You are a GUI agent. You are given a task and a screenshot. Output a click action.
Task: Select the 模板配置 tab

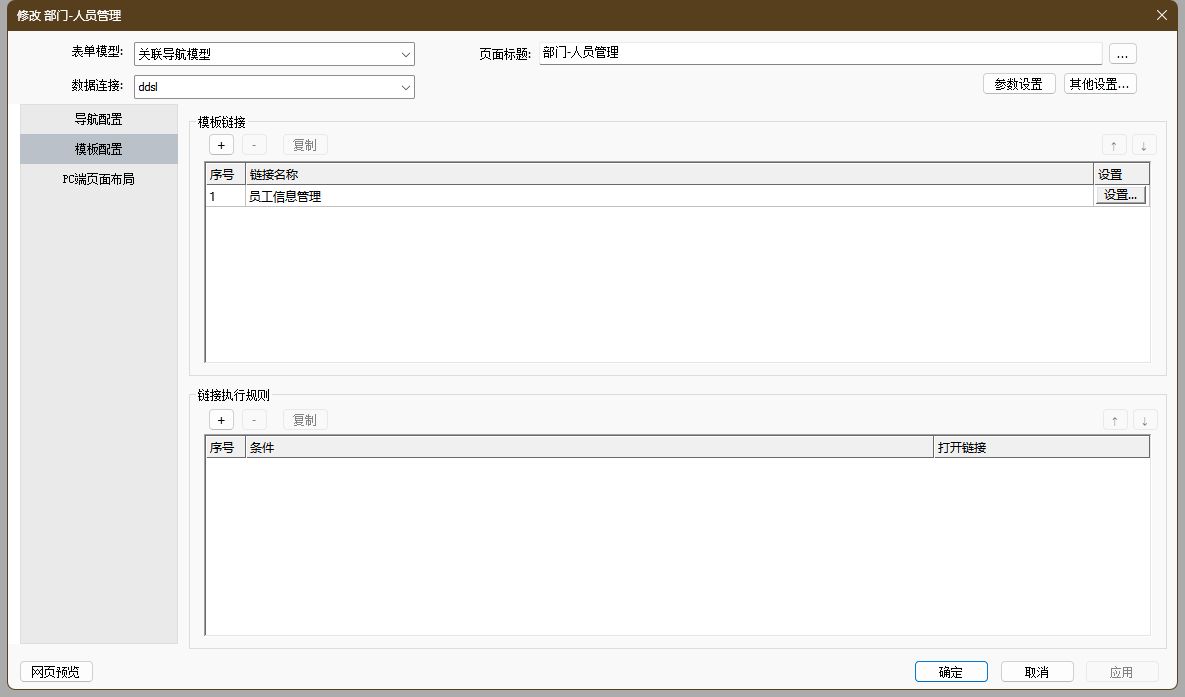click(x=99, y=149)
